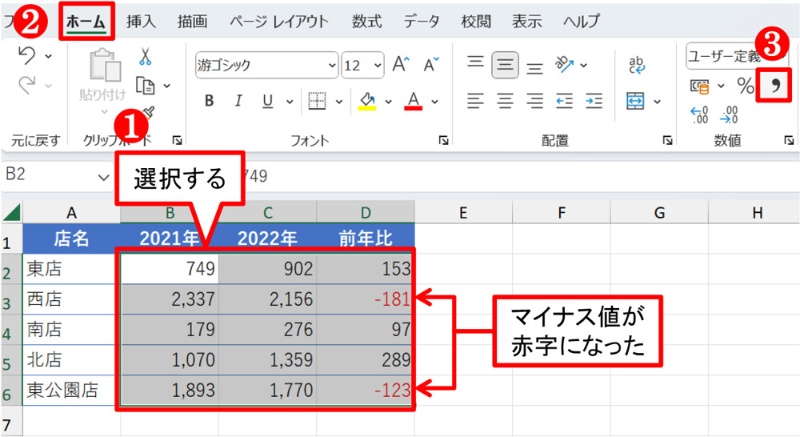Expand the Name Box dropdown
This screenshot has width=800, height=437.
104,177
